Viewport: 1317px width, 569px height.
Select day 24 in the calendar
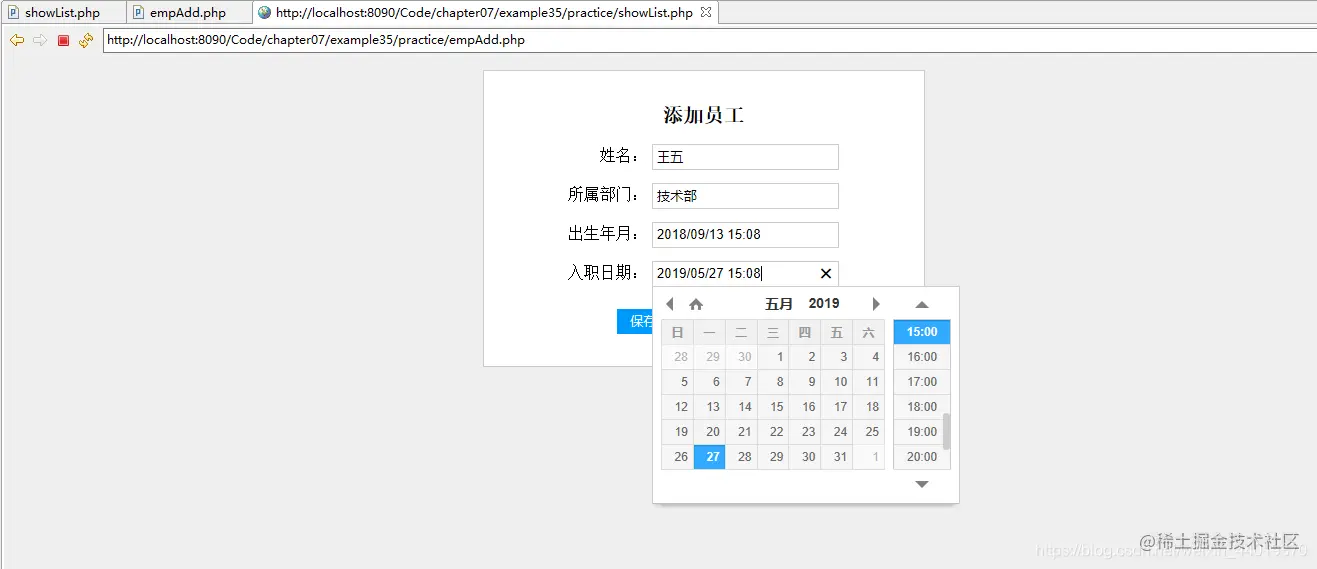(838, 432)
